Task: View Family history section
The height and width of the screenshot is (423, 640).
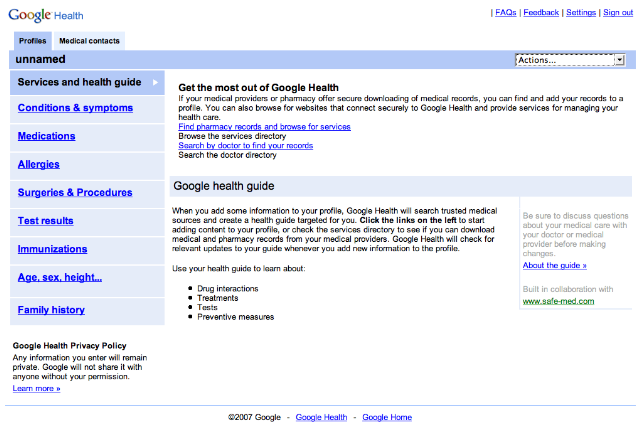Action: pyautogui.click(x=51, y=310)
